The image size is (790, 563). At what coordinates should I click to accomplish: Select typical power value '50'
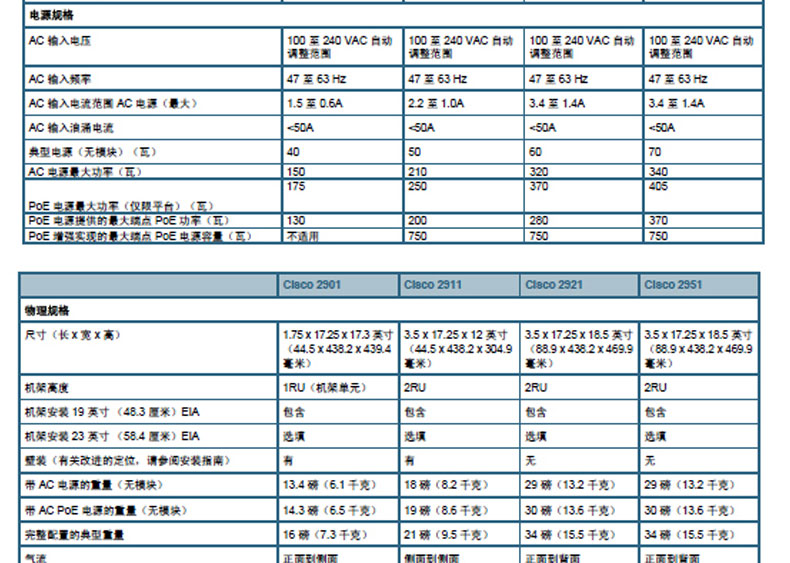click(415, 152)
